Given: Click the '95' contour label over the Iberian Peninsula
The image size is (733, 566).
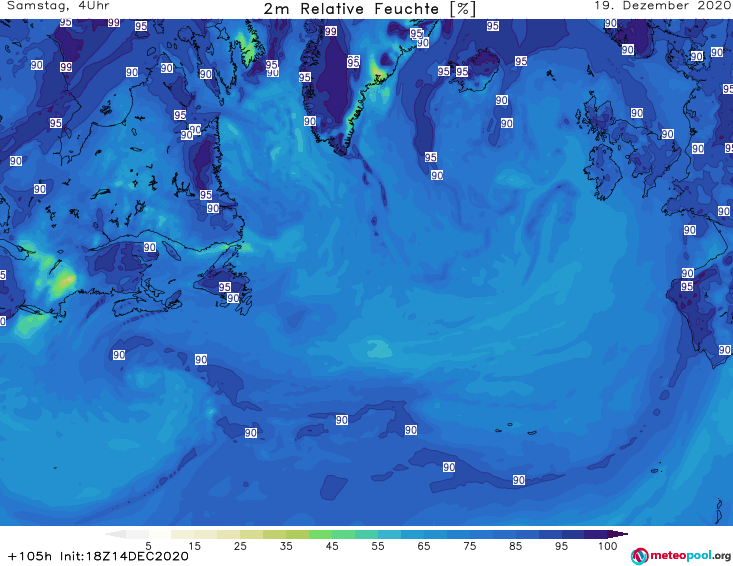Looking at the screenshot, I should tap(687, 286).
